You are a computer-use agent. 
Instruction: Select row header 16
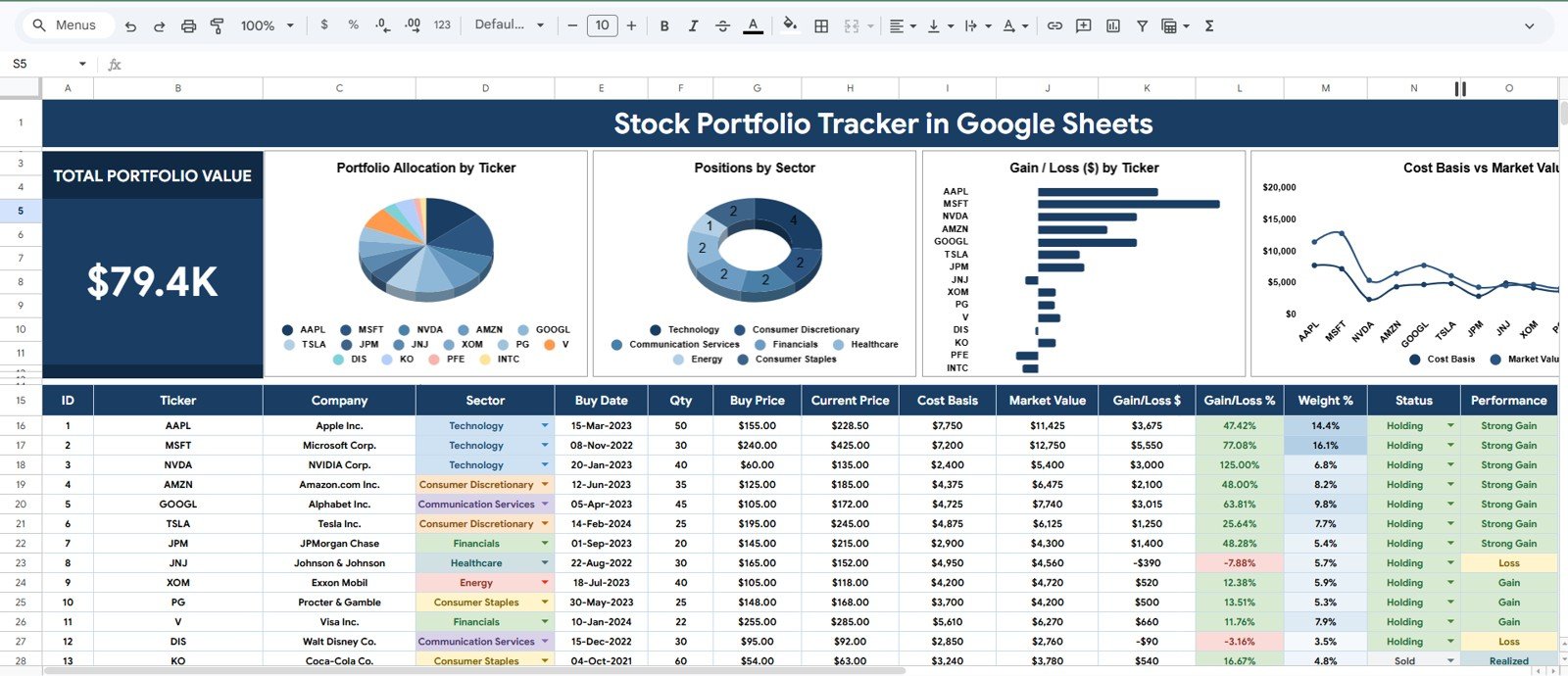(21, 426)
